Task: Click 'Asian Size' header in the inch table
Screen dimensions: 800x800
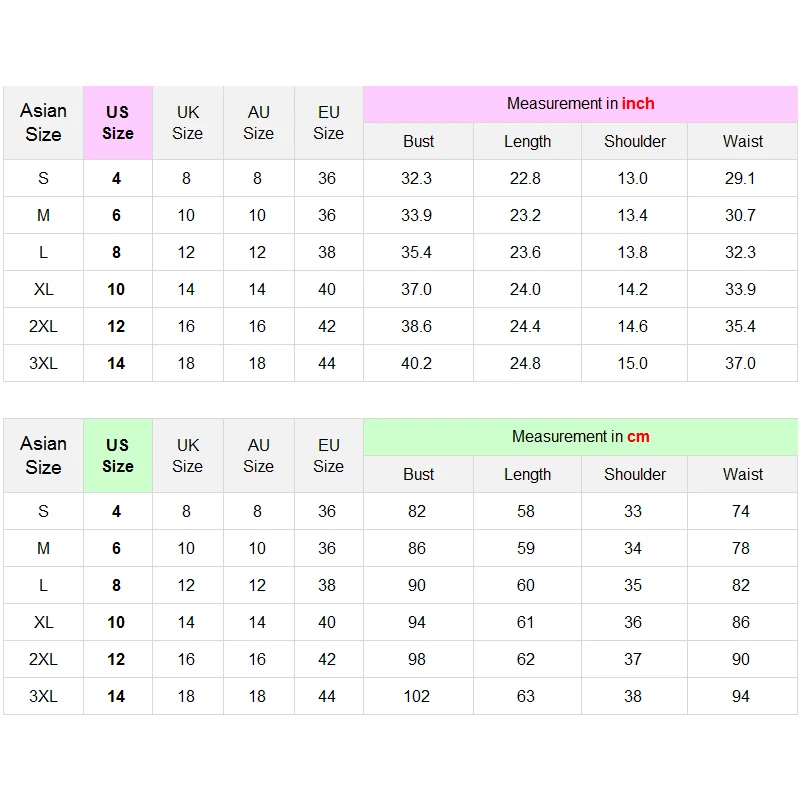Action: (x=43, y=122)
